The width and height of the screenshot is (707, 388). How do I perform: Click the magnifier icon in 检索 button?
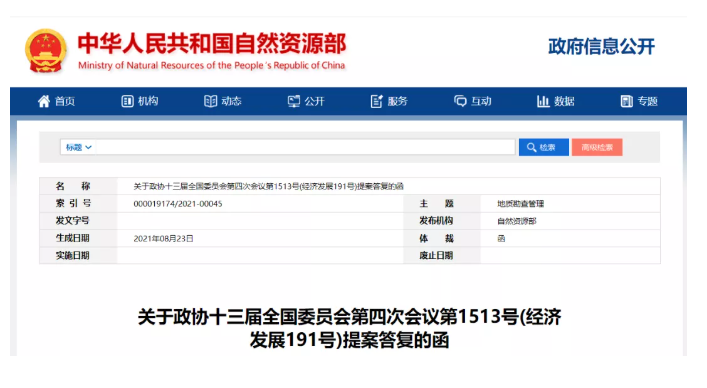click(x=531, y=147)
